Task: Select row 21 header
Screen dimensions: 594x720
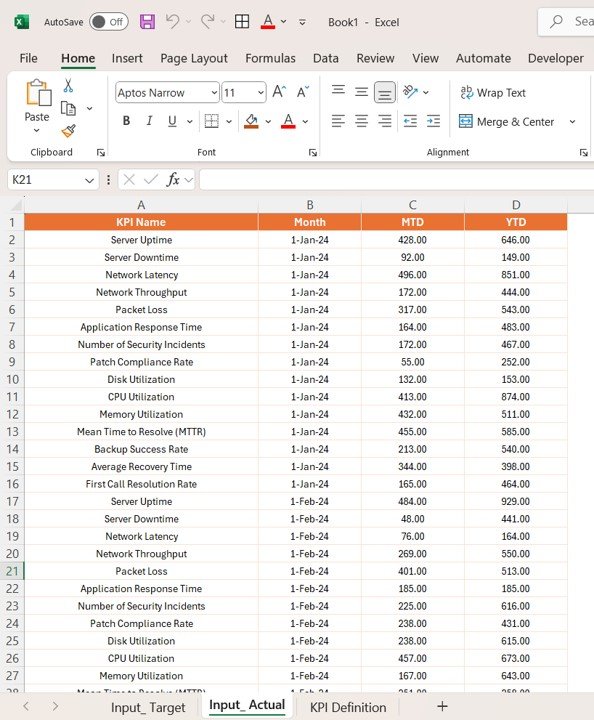Action: point(12,571)
